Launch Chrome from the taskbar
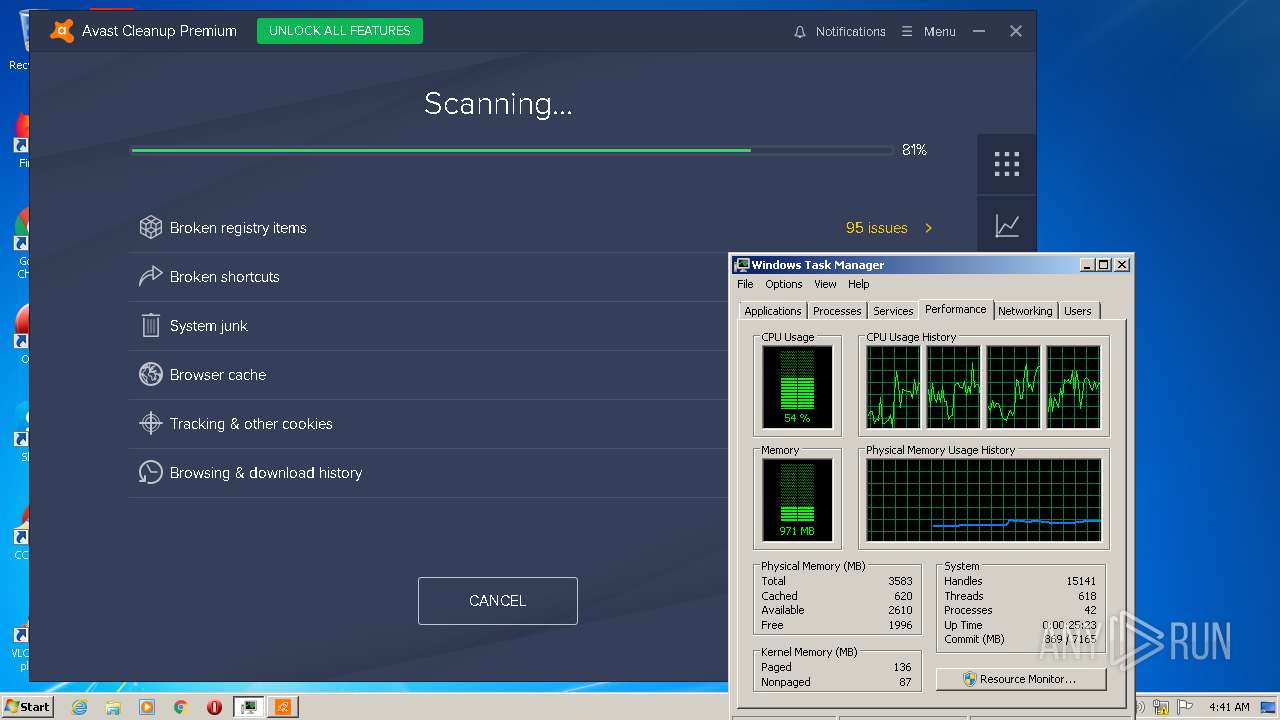Screen dimensions: 1280x720 click(181, 707)
